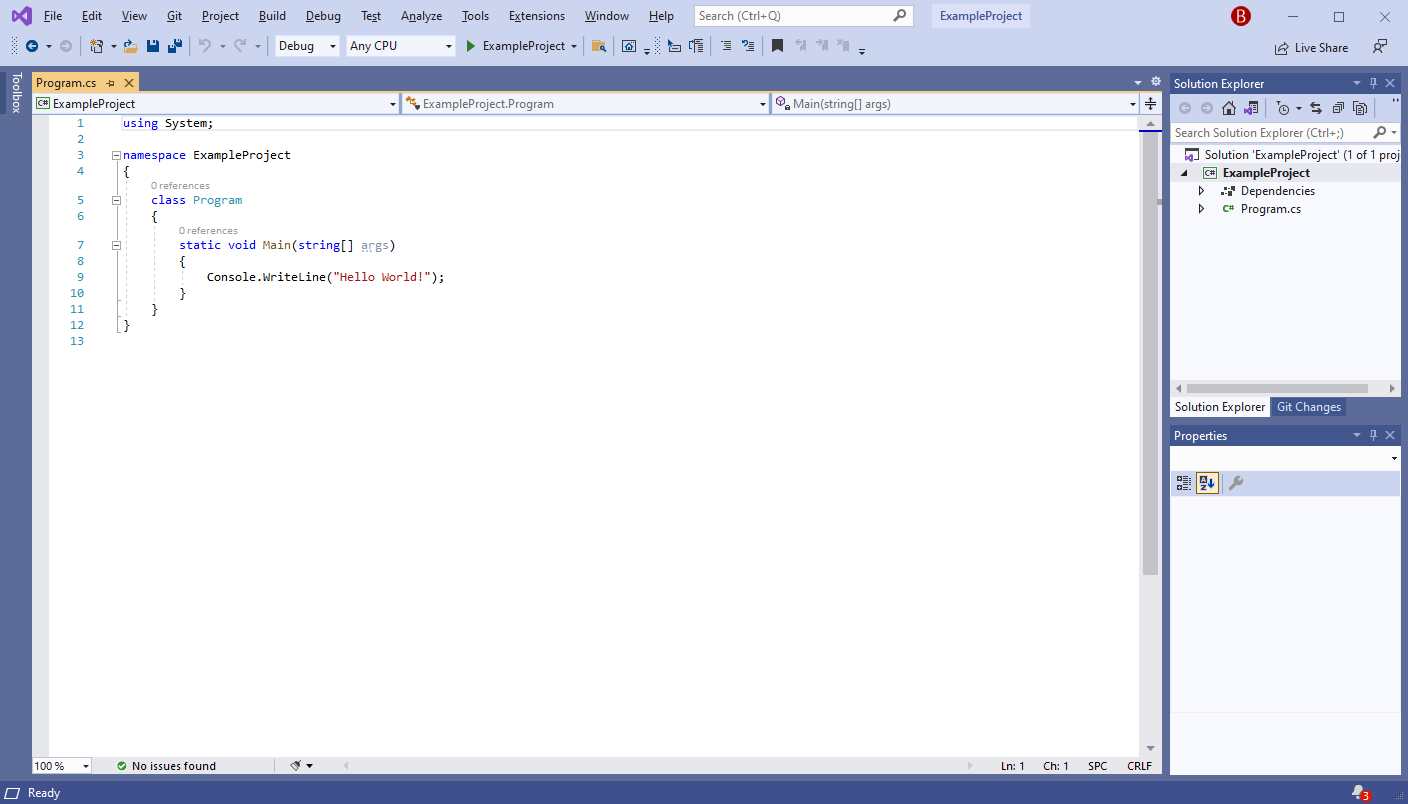Select the Undo icon on the toolbar

click(203, 46)
